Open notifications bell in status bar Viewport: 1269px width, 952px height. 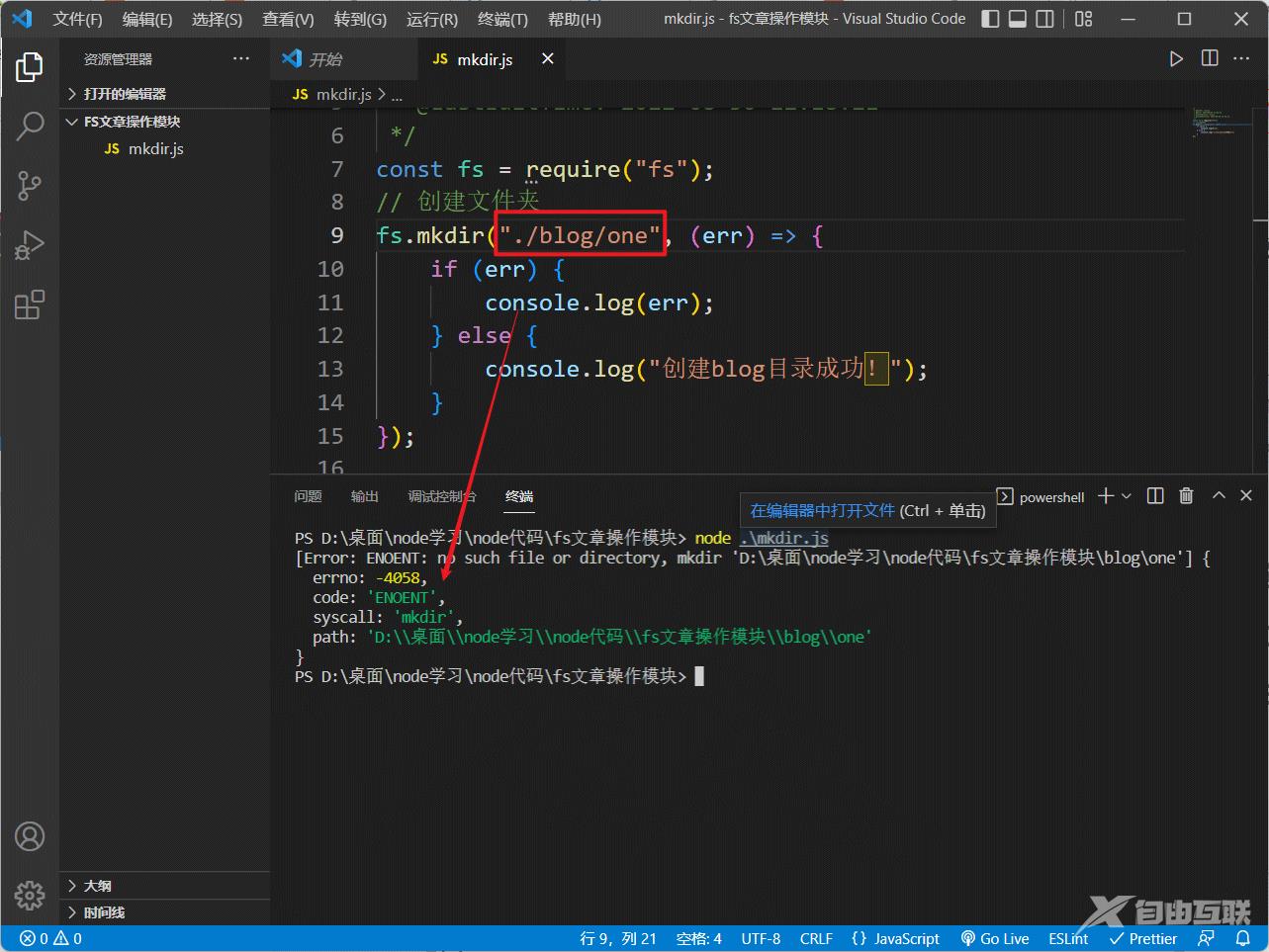[1242, 939]
